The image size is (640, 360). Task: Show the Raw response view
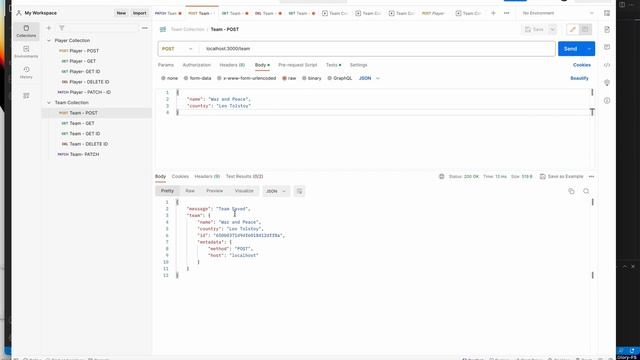190,191
